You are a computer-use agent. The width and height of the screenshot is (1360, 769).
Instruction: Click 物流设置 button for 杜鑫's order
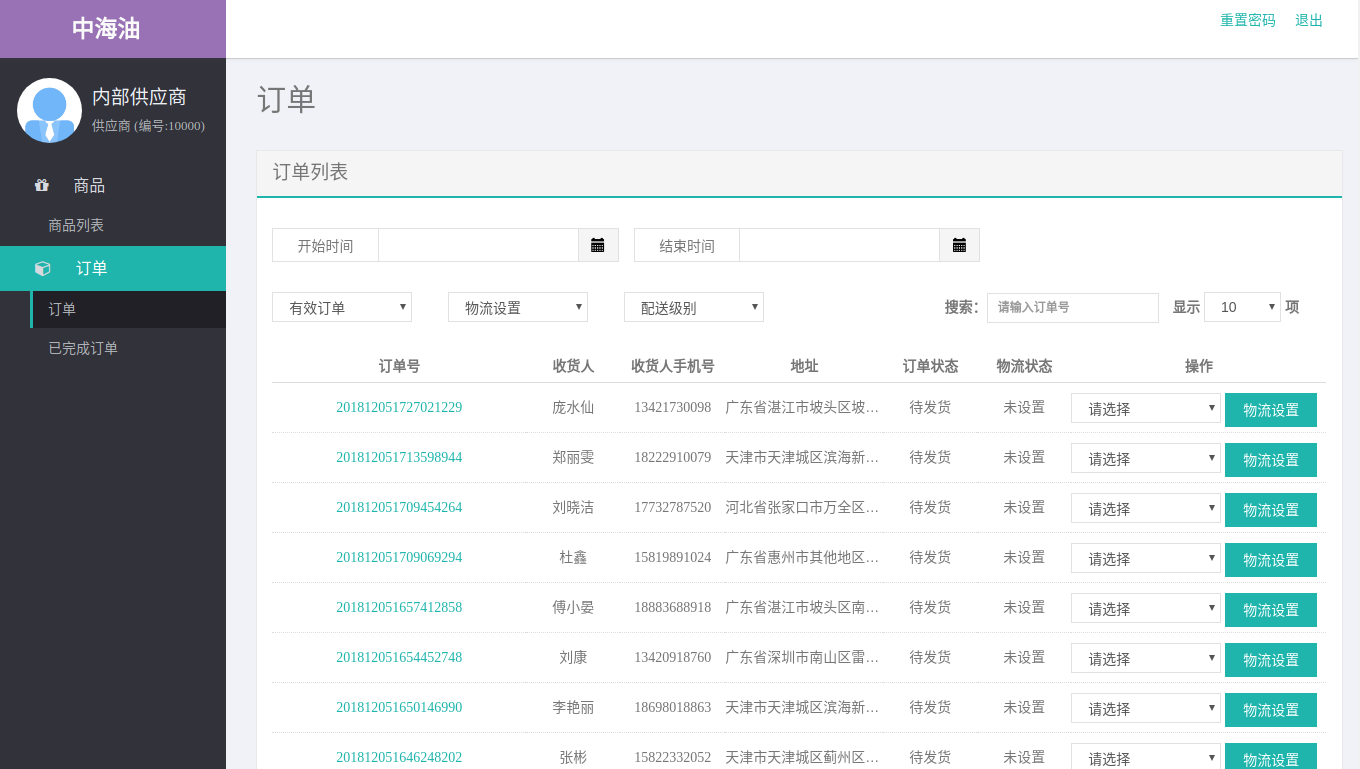point(1270,560)
